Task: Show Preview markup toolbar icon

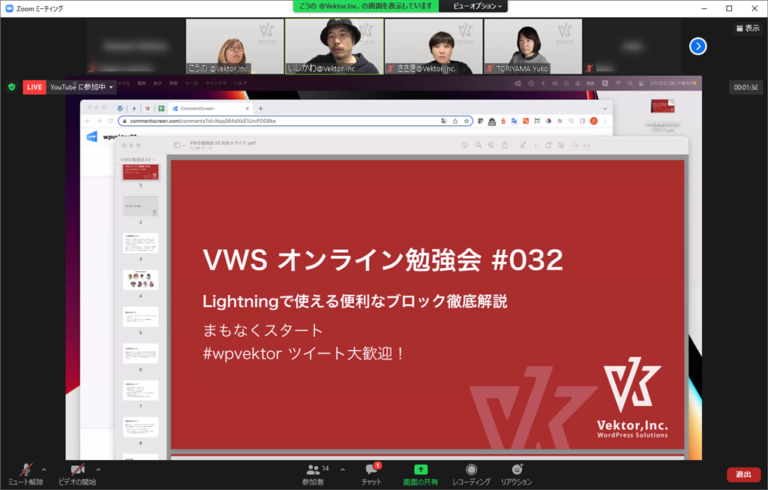Action: (561, 145)
